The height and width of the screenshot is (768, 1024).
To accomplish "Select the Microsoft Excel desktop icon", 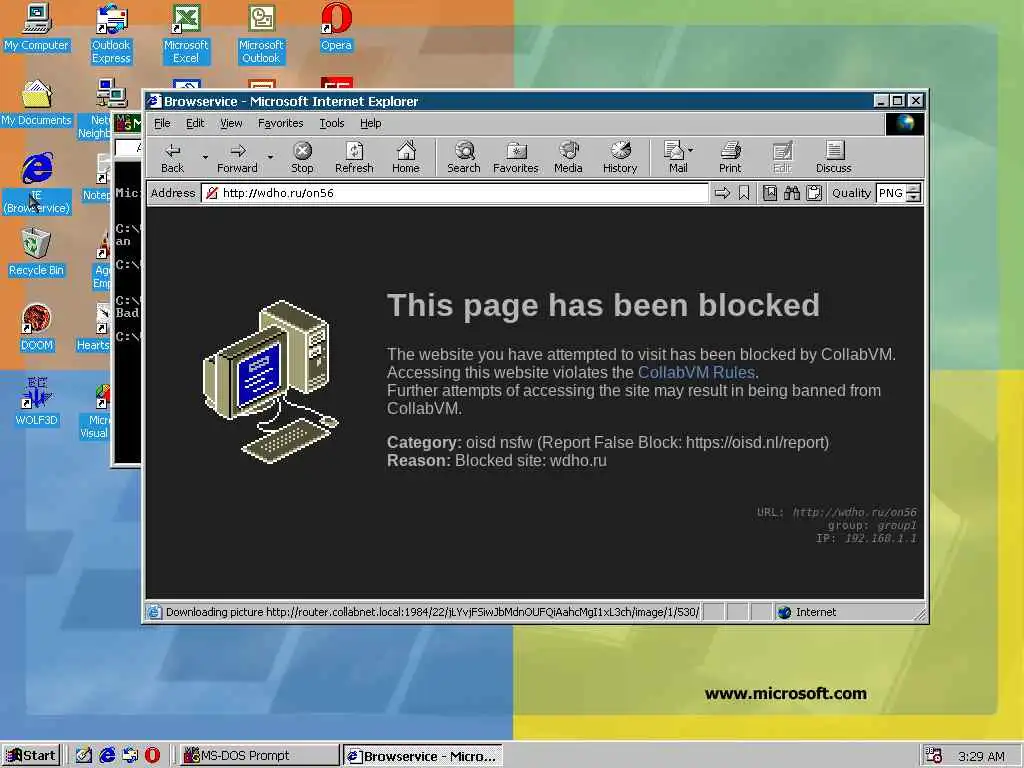I will coord(186,34).
